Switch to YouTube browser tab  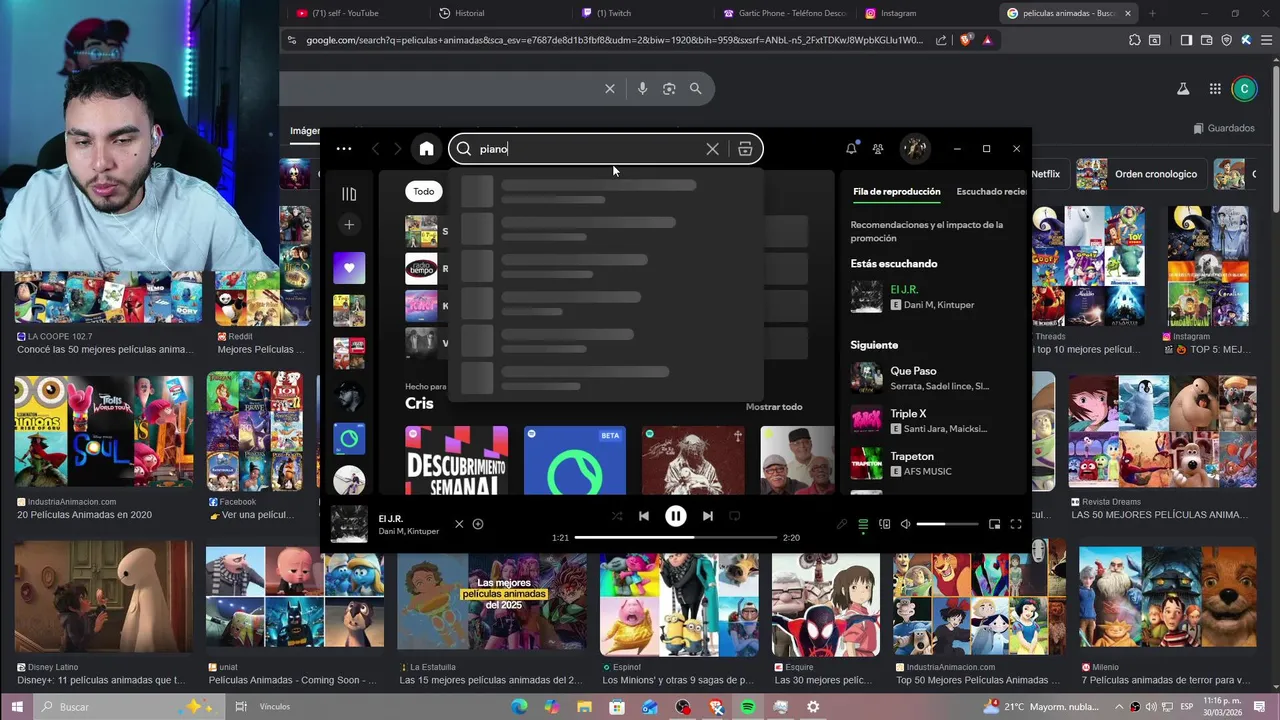tap(345, 13)
